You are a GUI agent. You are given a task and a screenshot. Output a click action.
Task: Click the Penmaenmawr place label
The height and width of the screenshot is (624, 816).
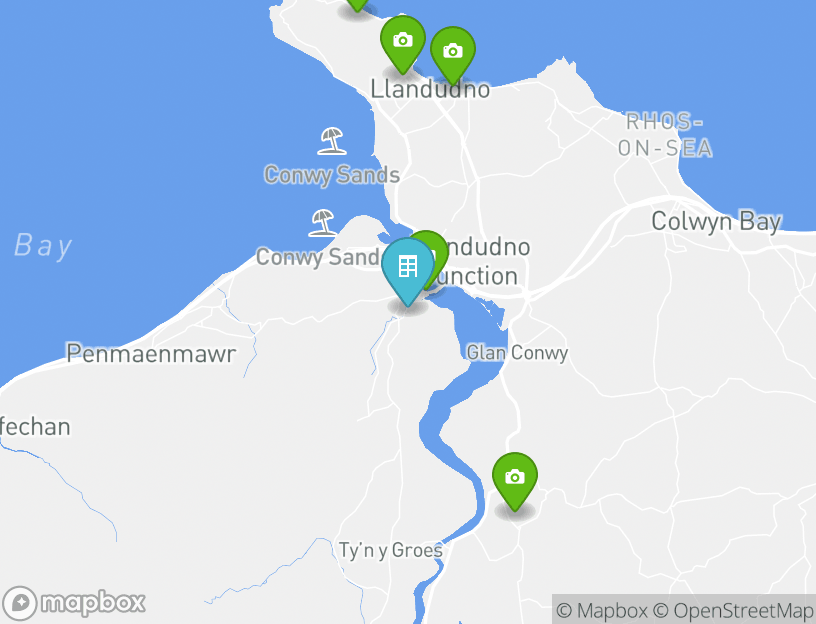(151, 354)
